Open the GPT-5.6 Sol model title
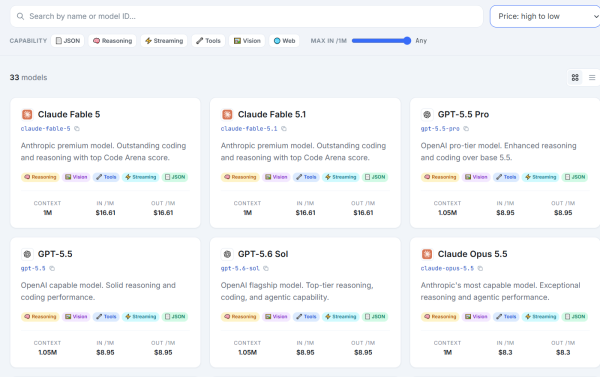 pyautogui.click(x=263, y=254)
